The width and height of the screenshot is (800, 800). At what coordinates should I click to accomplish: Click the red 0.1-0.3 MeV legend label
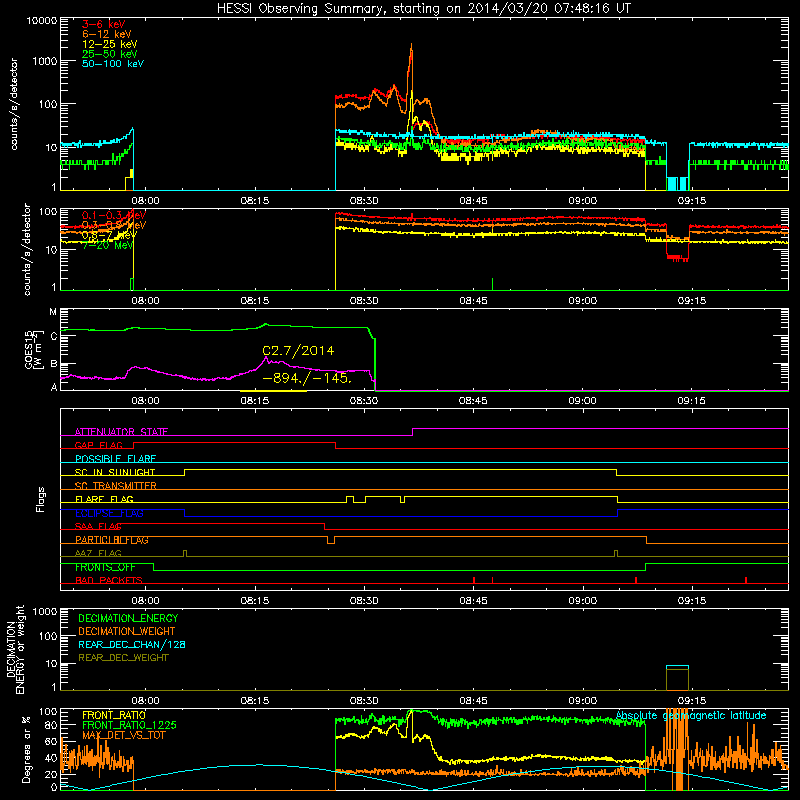tap(114, 215)
